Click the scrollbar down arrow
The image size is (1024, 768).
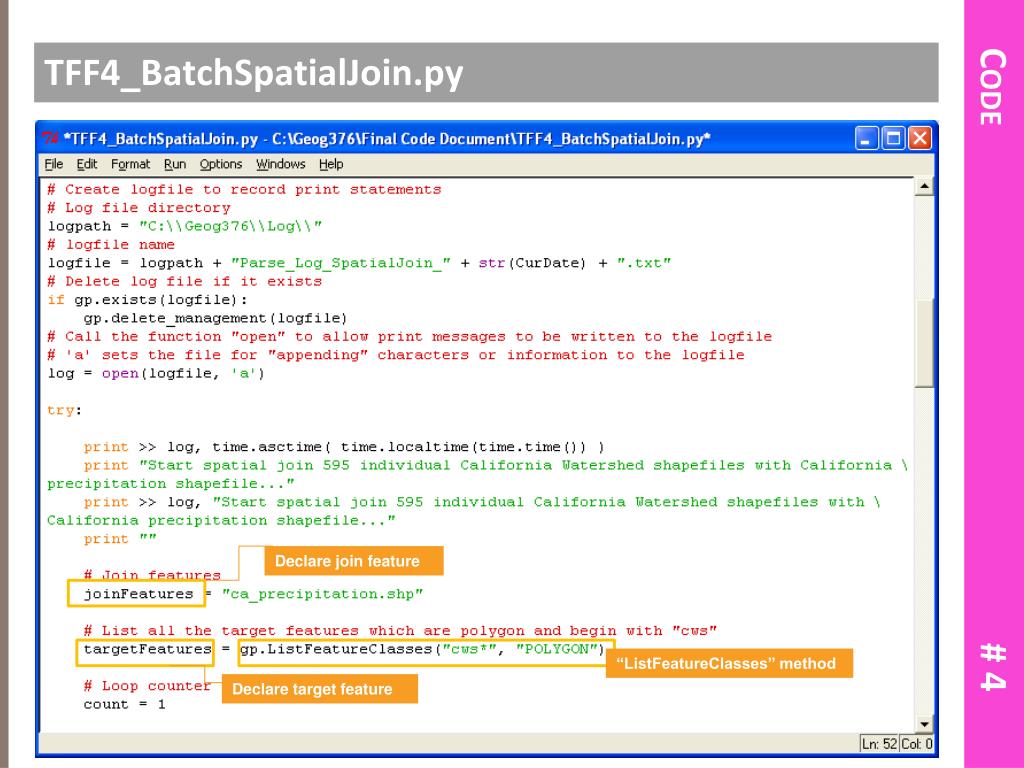point(924,724)
